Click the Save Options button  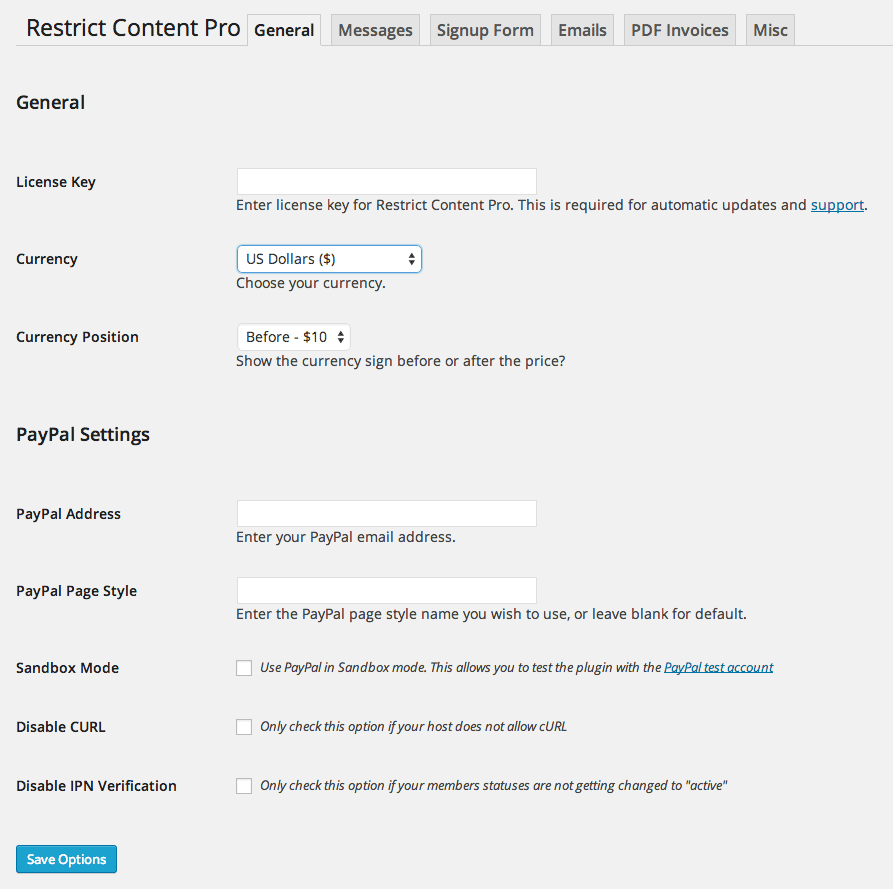pyautogui.click(x=66, y=859)
